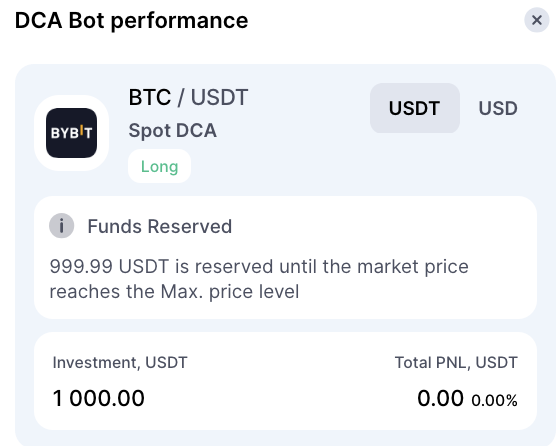Click the white circle around the Bybit logo
The image size is (558, 446).
point(72,133)
